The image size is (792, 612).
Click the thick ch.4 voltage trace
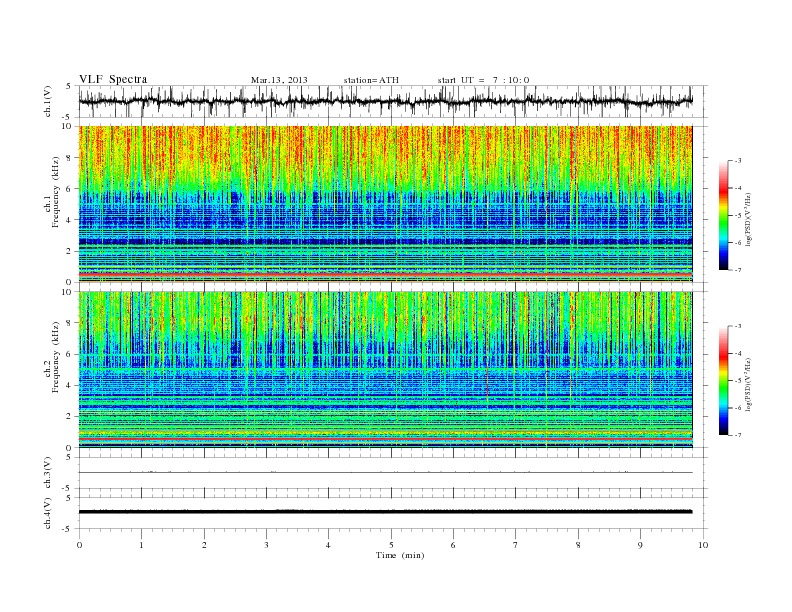(x=385, y=512)
